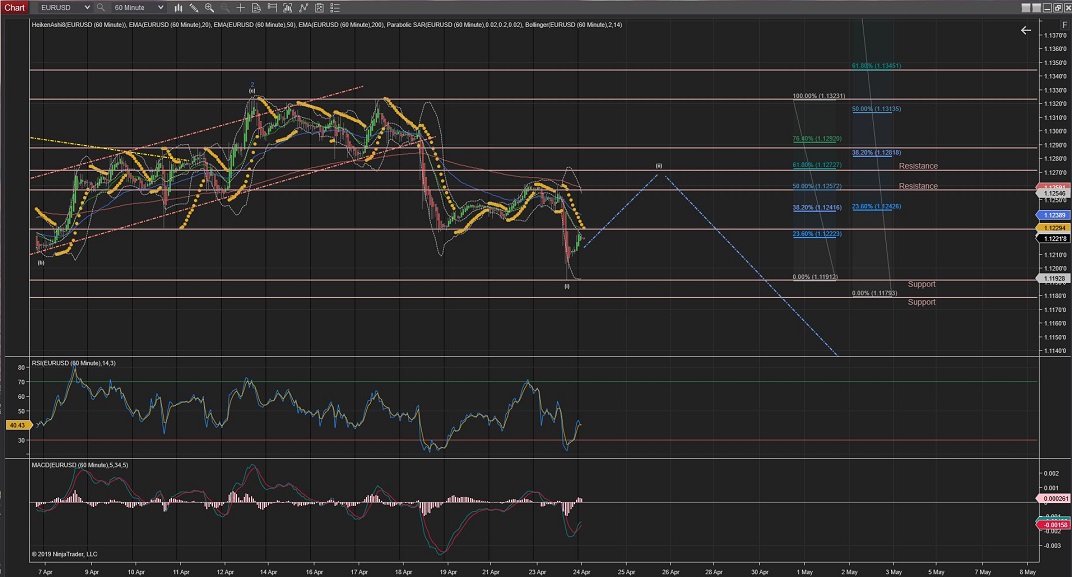
Task: Click the zoom in magnifier icon
Action: [x=209, y=8]
